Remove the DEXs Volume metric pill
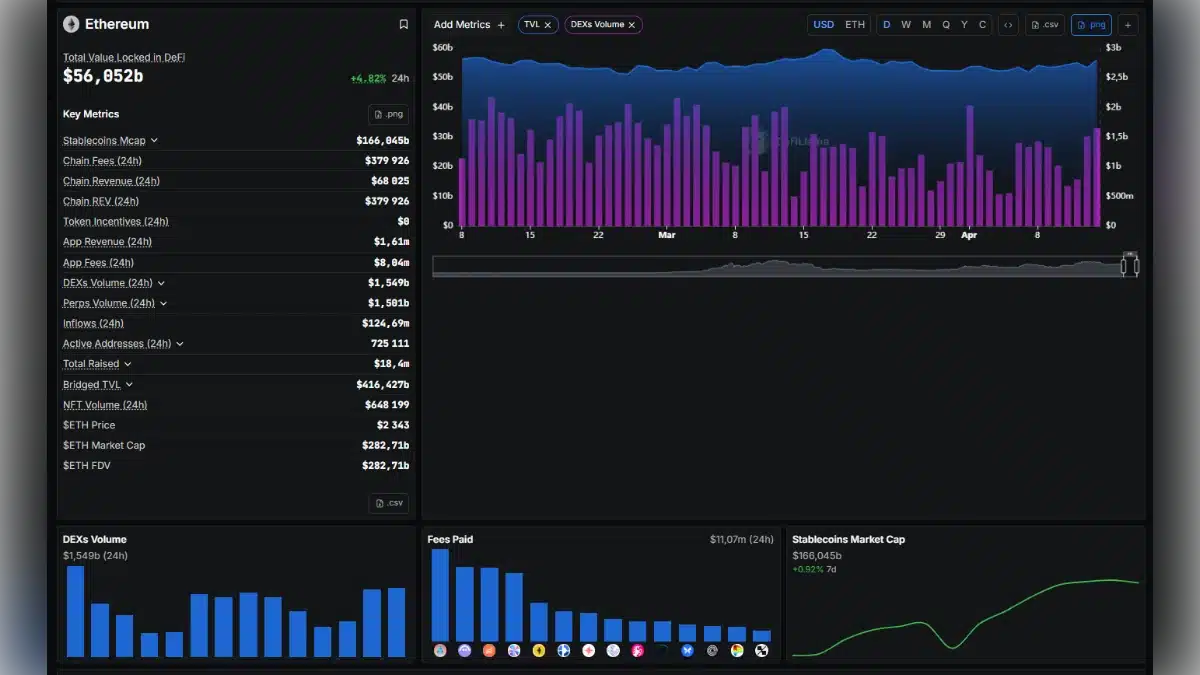This screenshot has height=675, width=1200. (x=632, y=24)
